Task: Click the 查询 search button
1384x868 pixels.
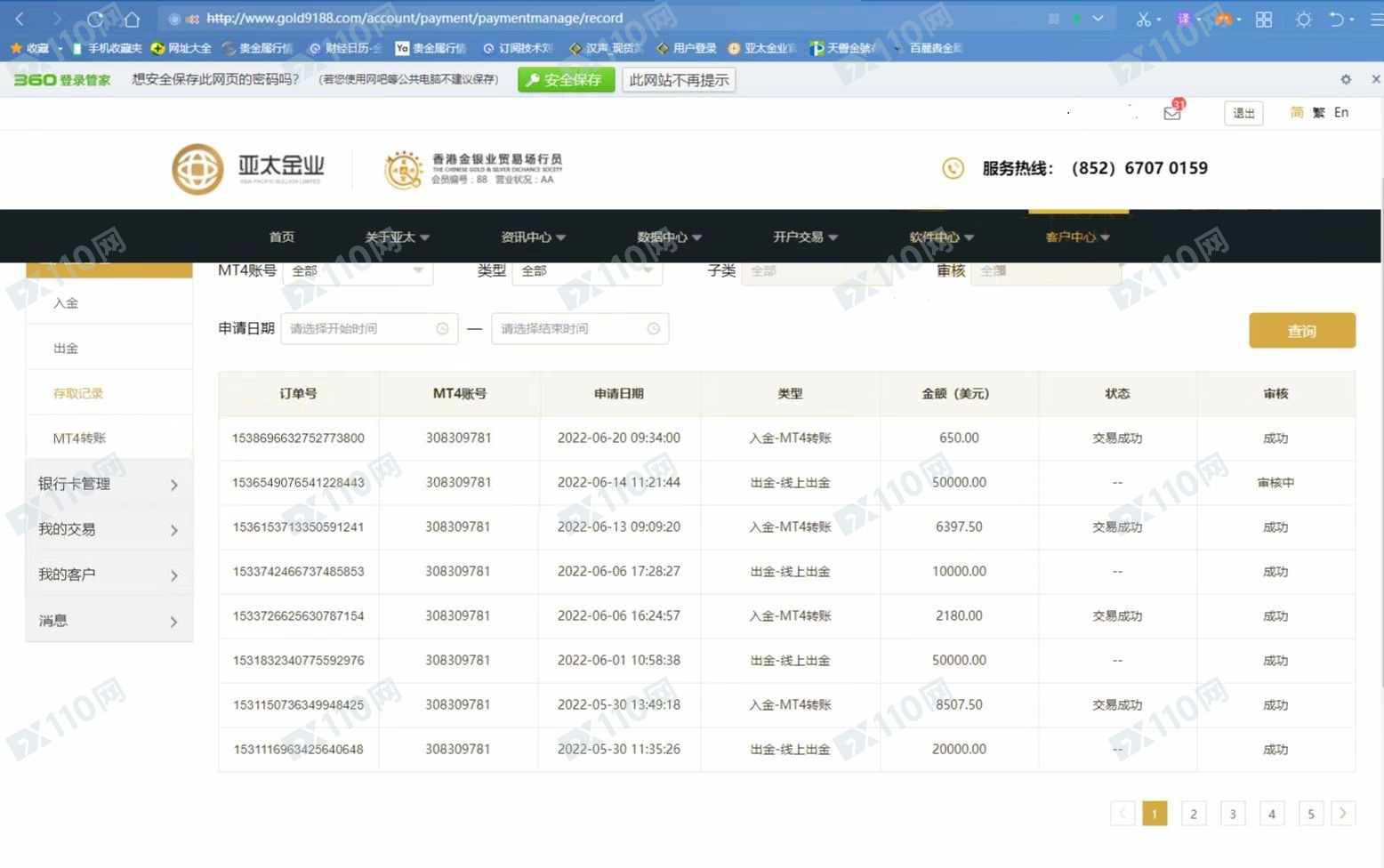Action: [x=1301, y=331]
